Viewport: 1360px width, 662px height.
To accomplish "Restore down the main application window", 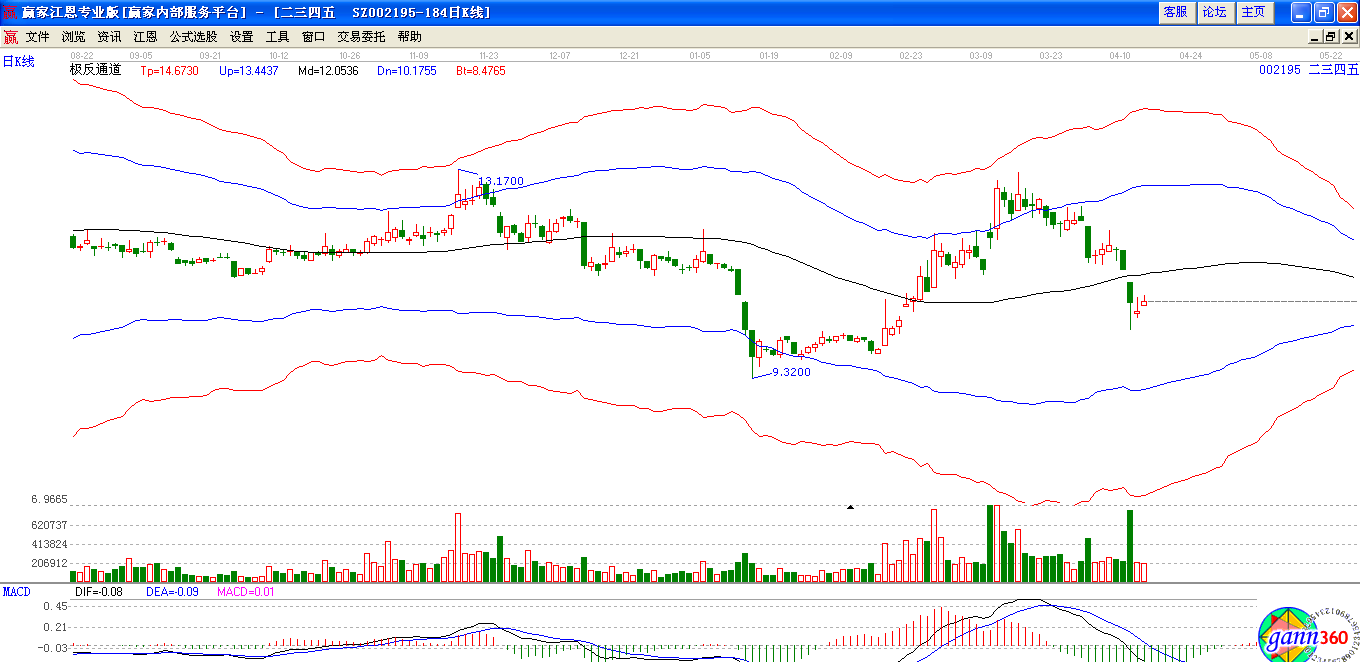I will (1323, 12).
